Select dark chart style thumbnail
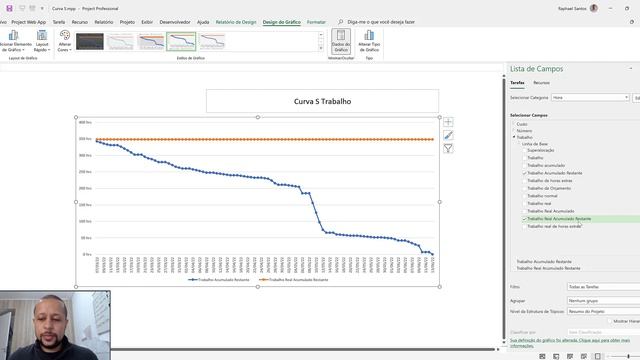640x360 pixels. (90, 42)
